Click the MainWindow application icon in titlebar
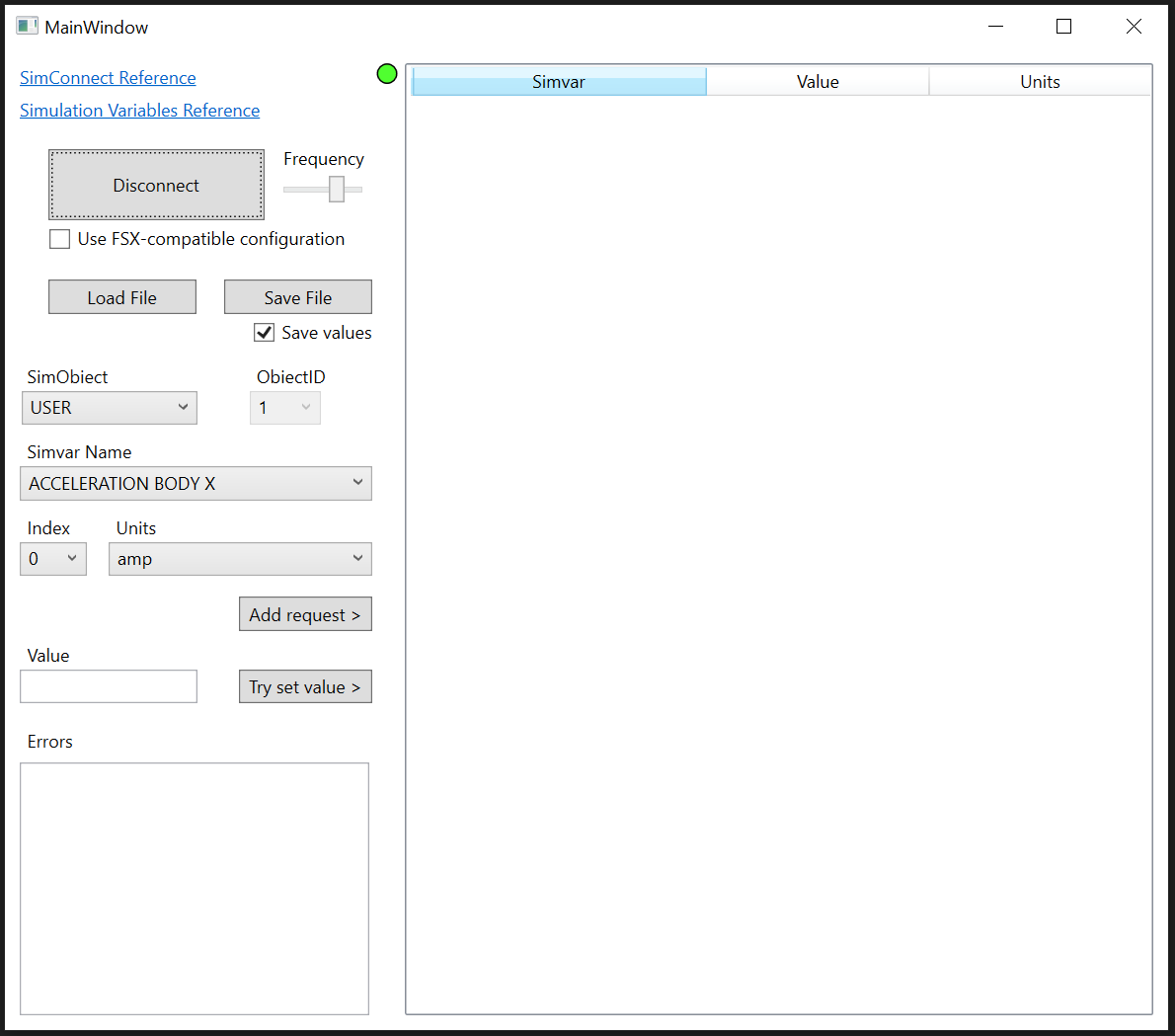Screen dimensions: 1175x1036 27,26
